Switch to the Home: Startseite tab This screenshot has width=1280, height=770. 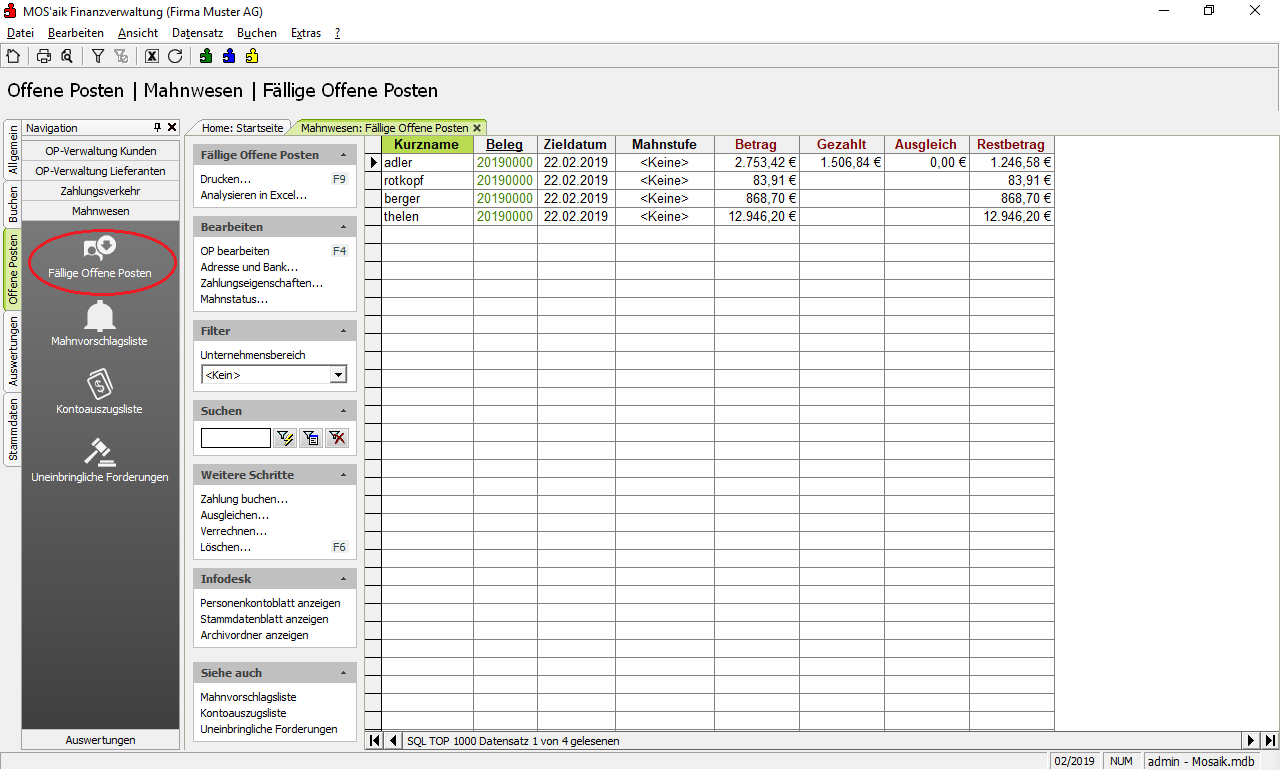click(x=242, y=128)
